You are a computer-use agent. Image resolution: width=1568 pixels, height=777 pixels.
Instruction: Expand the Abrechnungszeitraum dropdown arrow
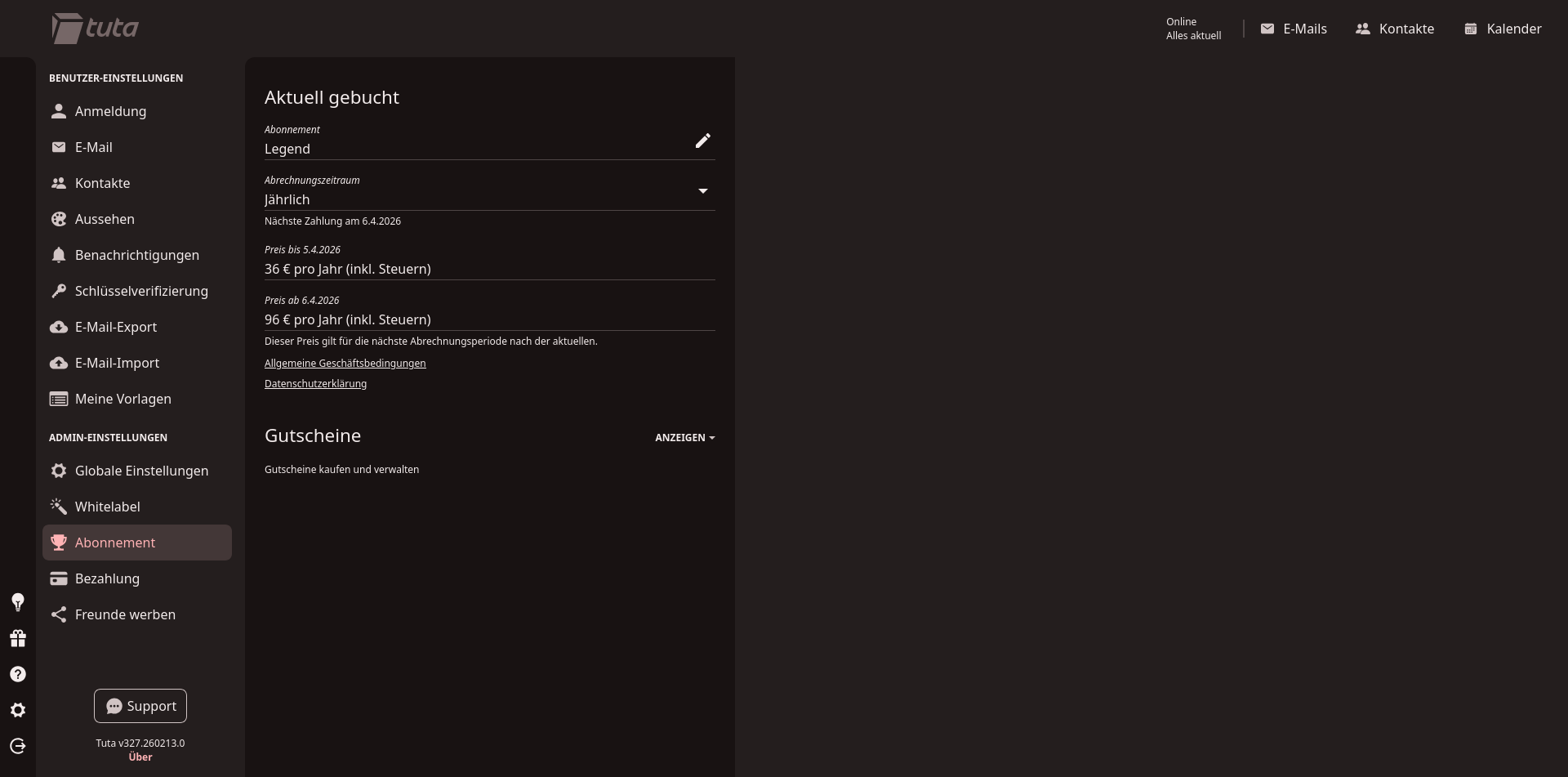pyautogui.click(x=702, y=191)
